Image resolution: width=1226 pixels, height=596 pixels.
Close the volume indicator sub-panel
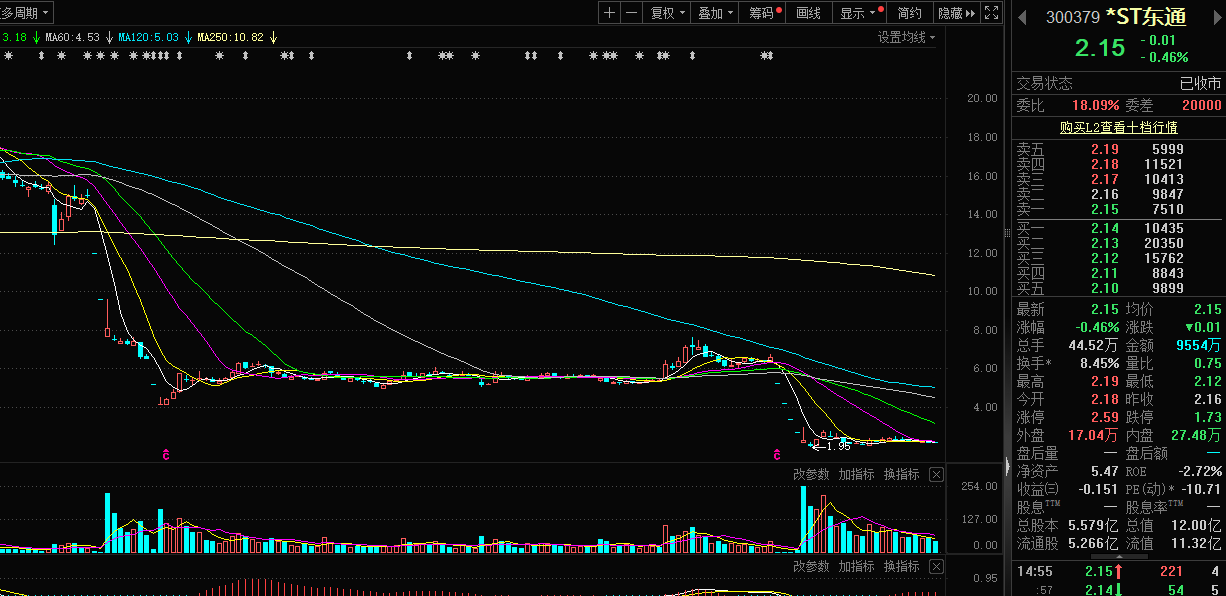[936, 475]
